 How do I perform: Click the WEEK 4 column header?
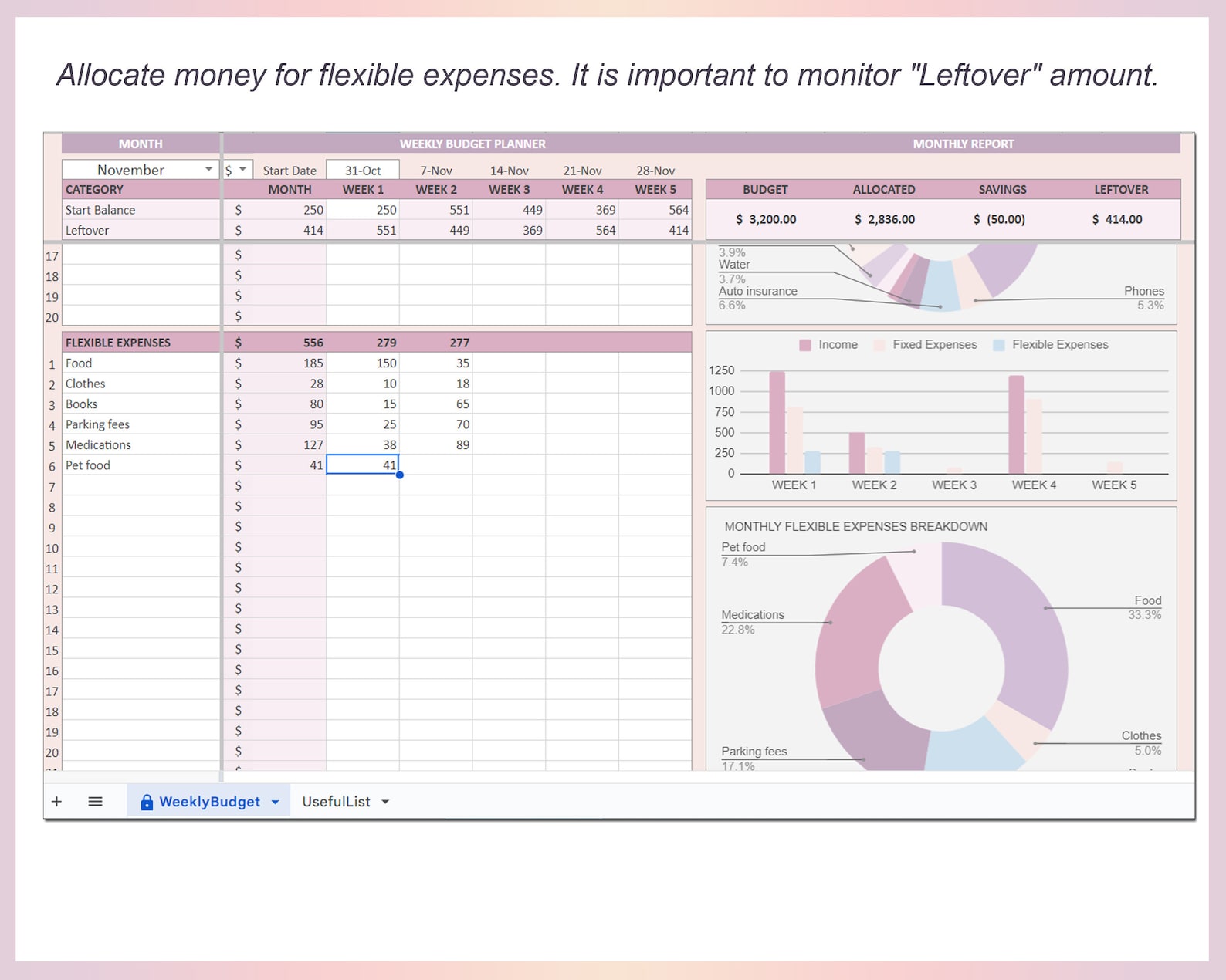(582, 189)
